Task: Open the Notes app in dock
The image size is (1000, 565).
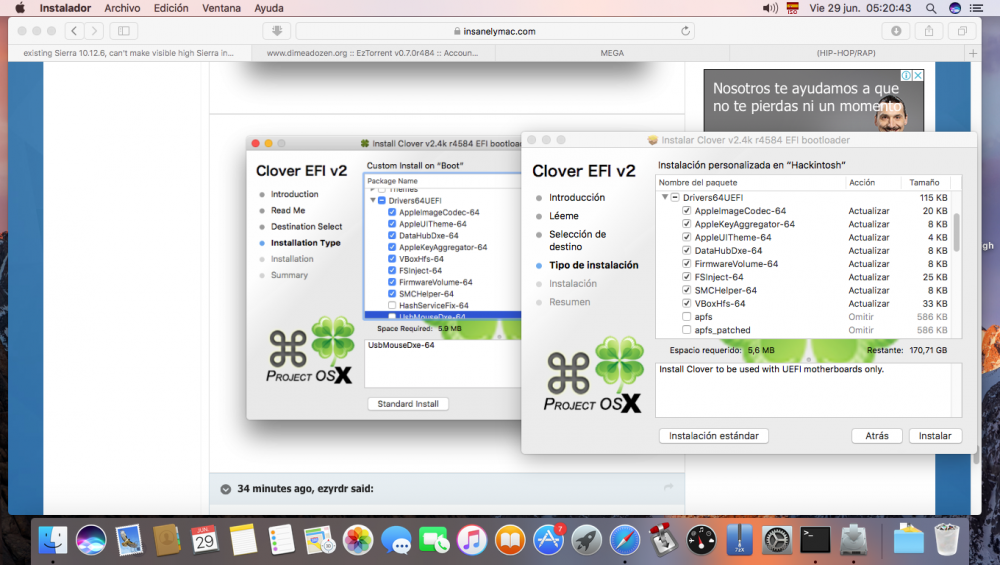Action: pyautogui.click(x=243, y=540)
